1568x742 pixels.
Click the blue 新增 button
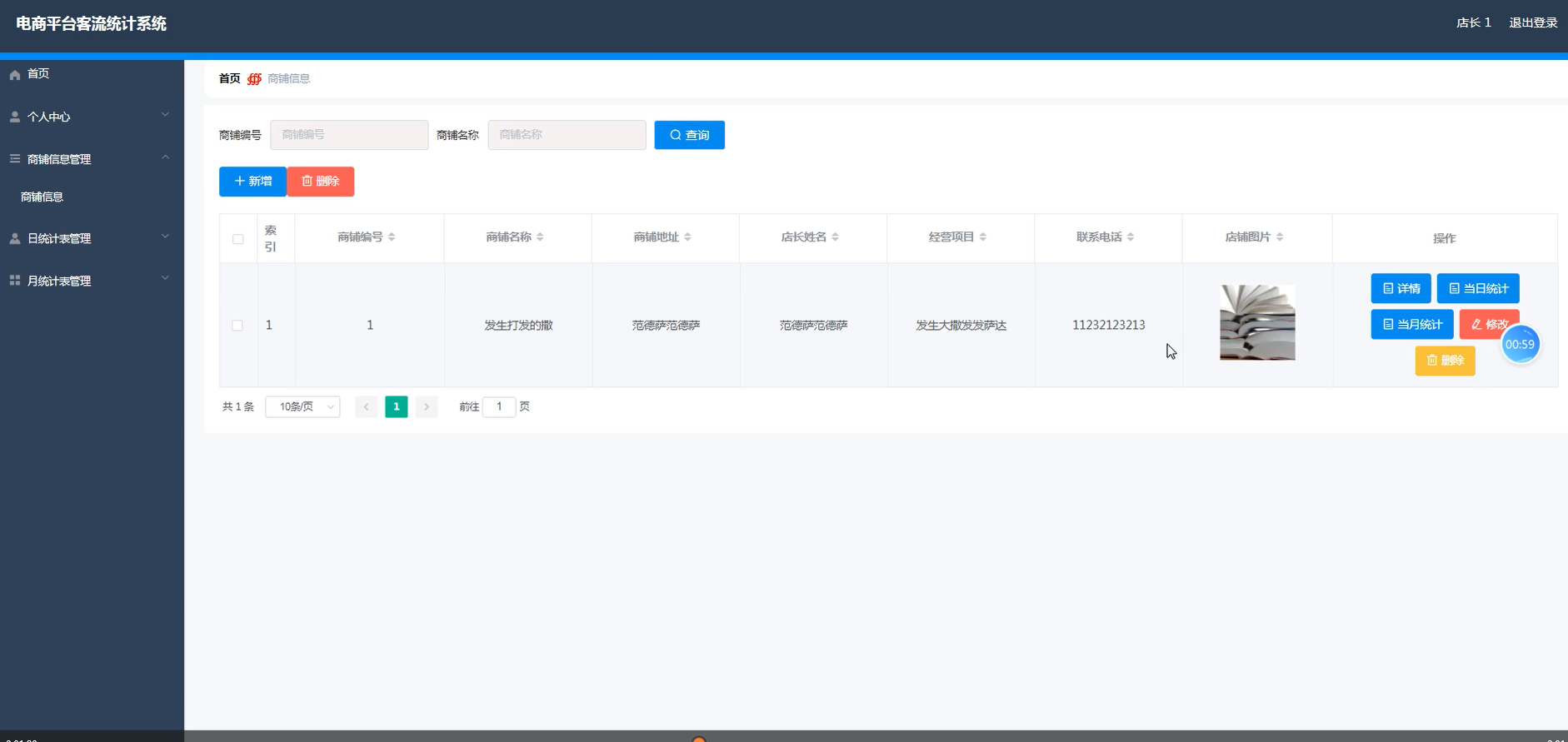tap(252, 182)
